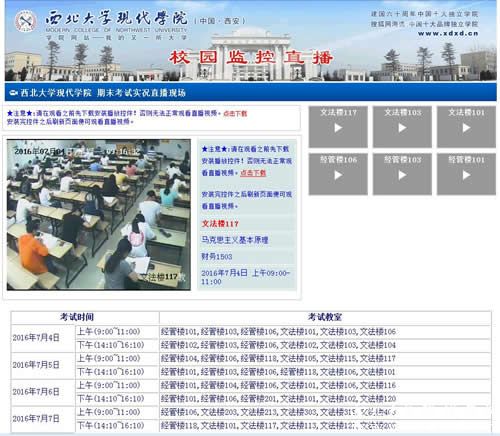Screen dimensions: 500x436
Task: Play the 经管楼106 camera feed
Action: point(338,174)
